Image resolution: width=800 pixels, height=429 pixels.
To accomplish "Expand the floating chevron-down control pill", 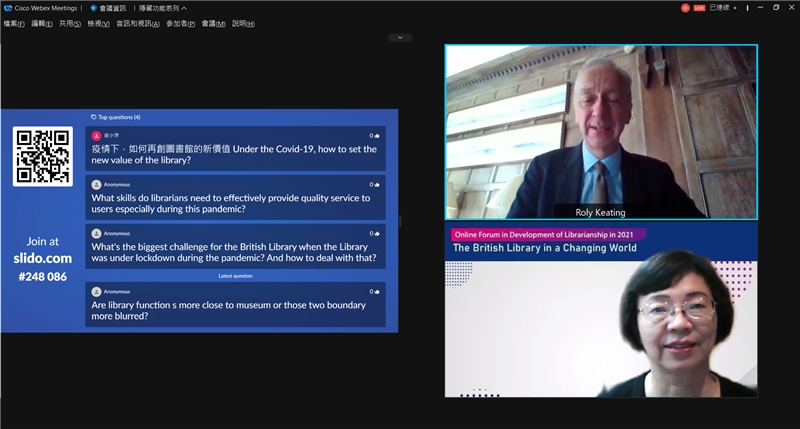I will pyautogui.click(x=400, y=37).
